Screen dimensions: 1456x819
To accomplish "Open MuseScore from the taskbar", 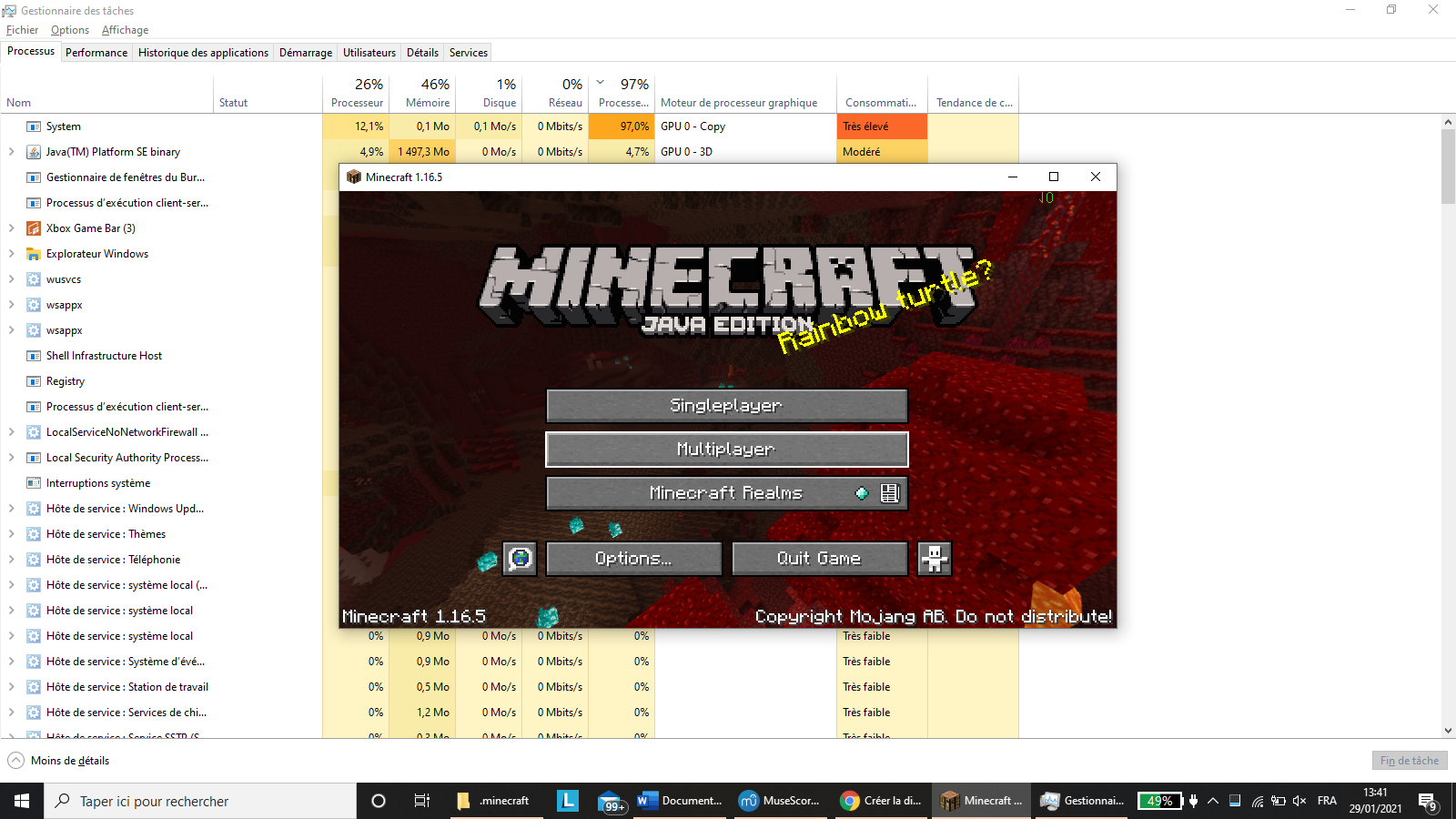I will coord(780,801).
